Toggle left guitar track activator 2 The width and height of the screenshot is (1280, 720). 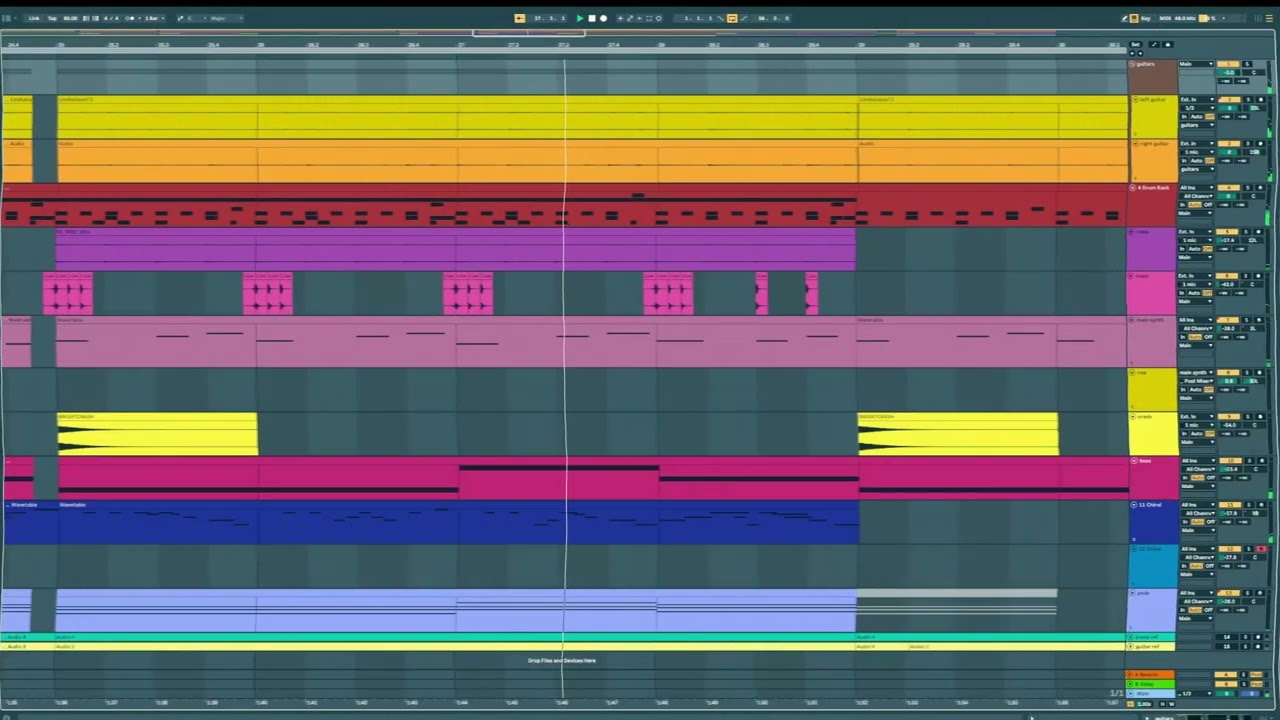click(x=1229, y=99)
